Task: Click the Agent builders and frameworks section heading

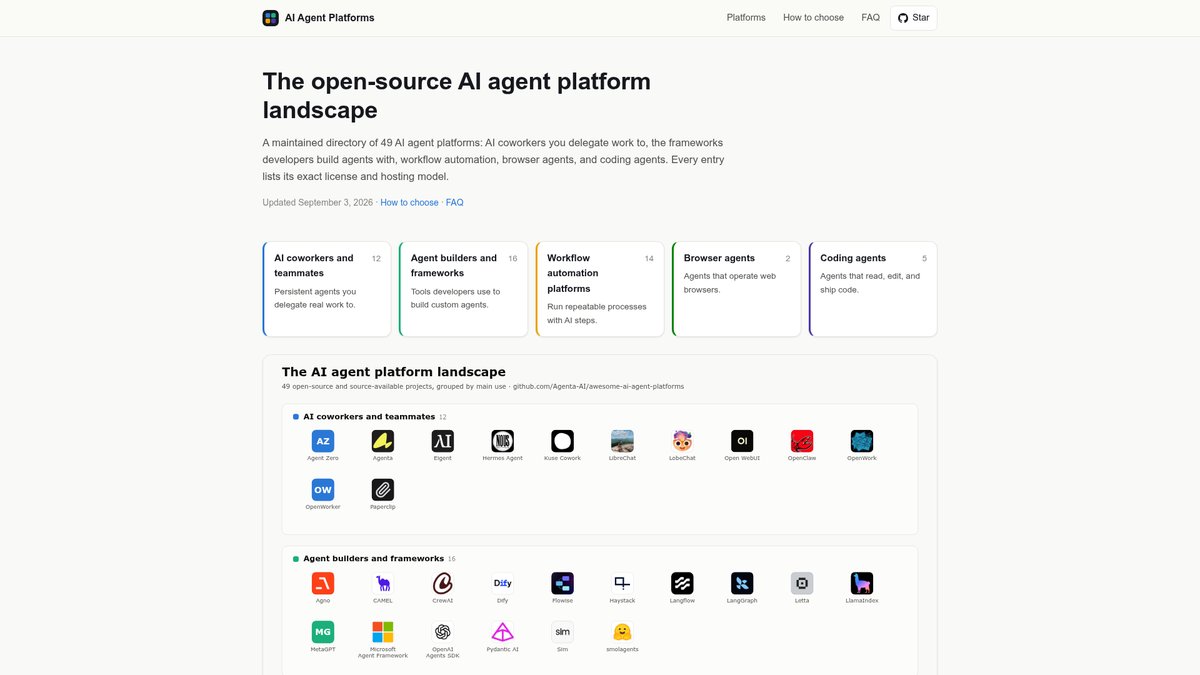Action: tap(373, 558)
